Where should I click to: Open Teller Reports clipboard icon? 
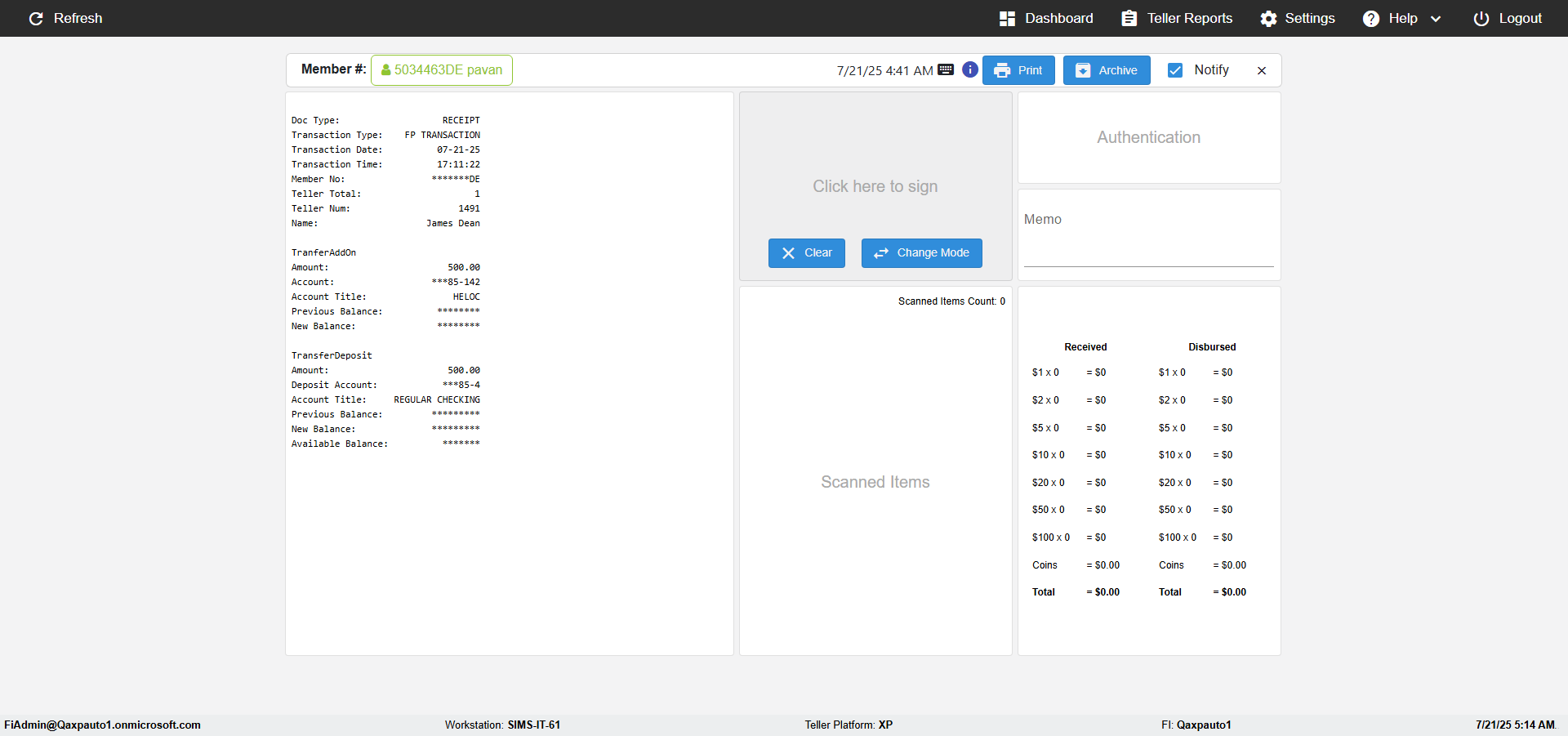click(x=1129, y=19)
